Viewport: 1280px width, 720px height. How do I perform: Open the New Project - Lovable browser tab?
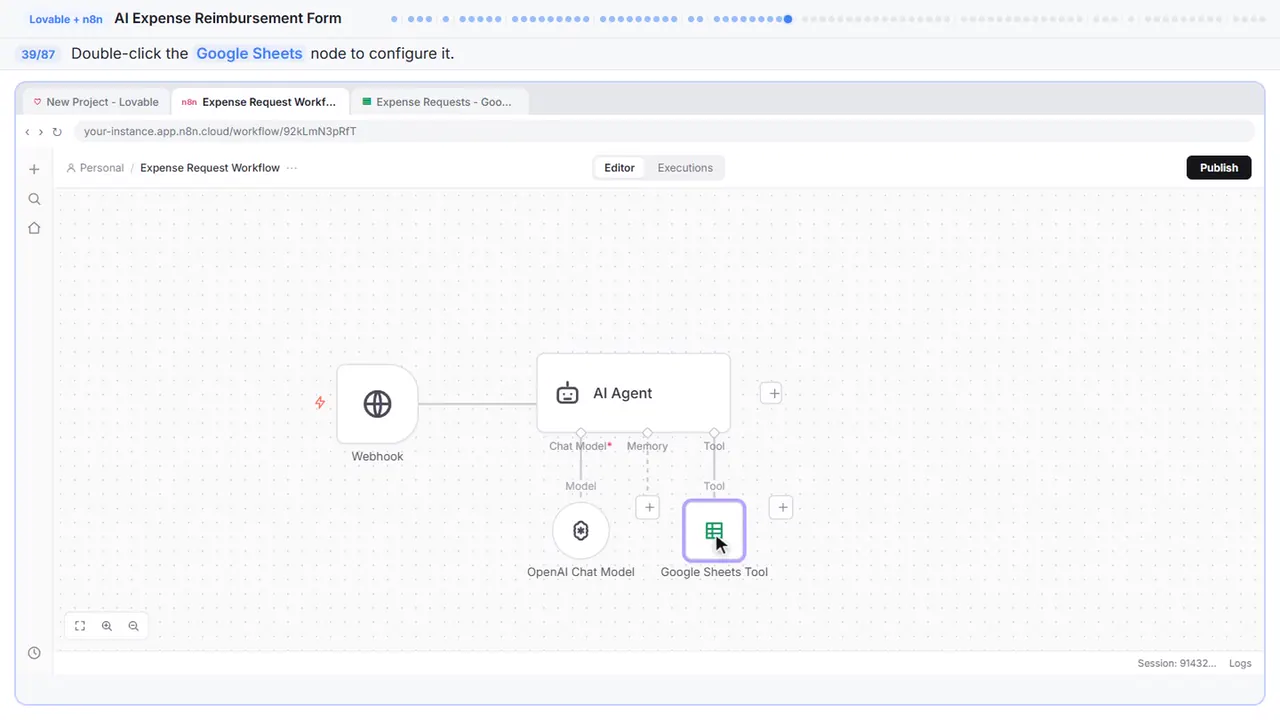point(96,102)
